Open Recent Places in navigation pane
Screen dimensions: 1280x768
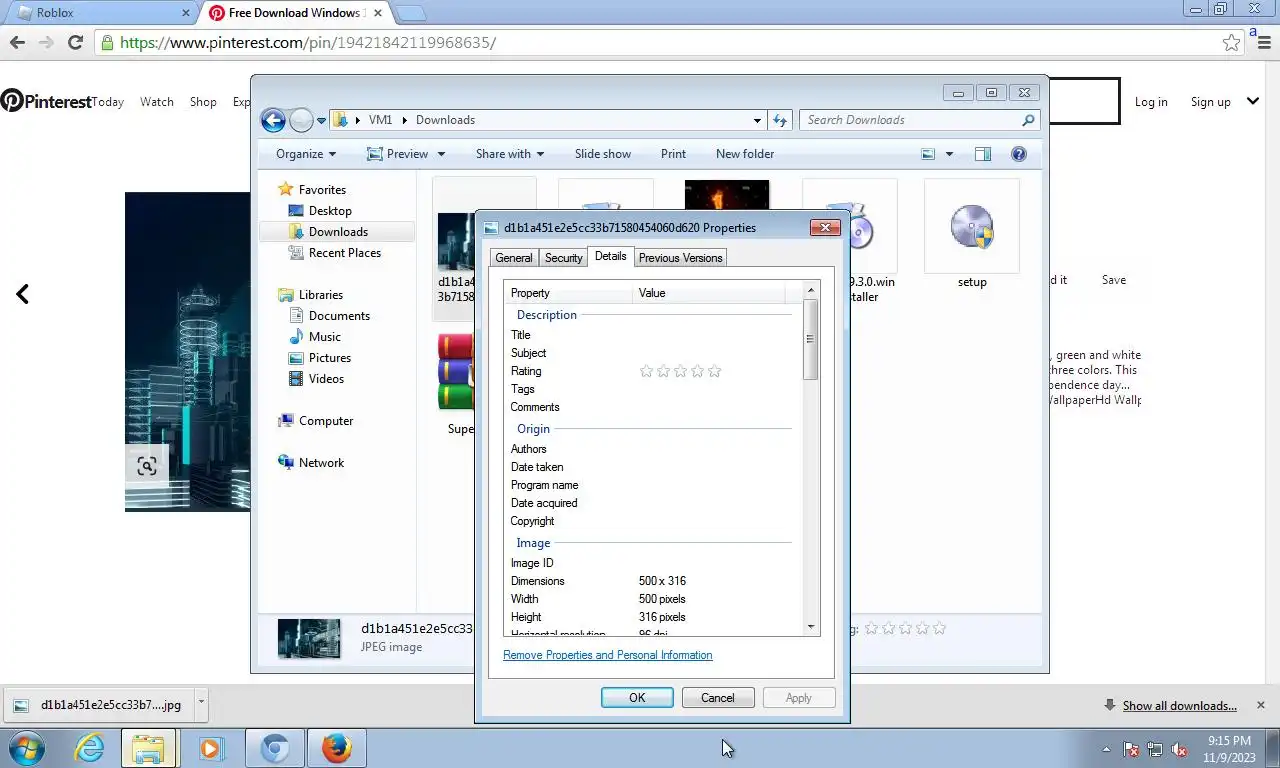click(344, 253)
